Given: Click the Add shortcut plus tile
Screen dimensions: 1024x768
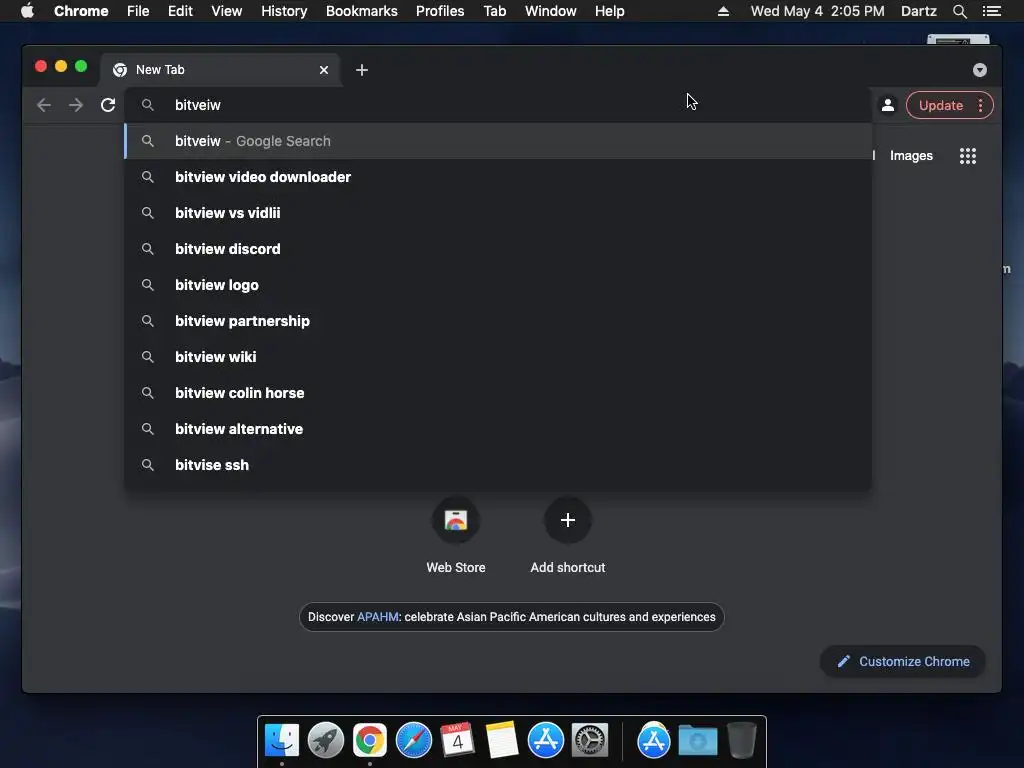Looking at the screenshot, I should pos(568,520).
